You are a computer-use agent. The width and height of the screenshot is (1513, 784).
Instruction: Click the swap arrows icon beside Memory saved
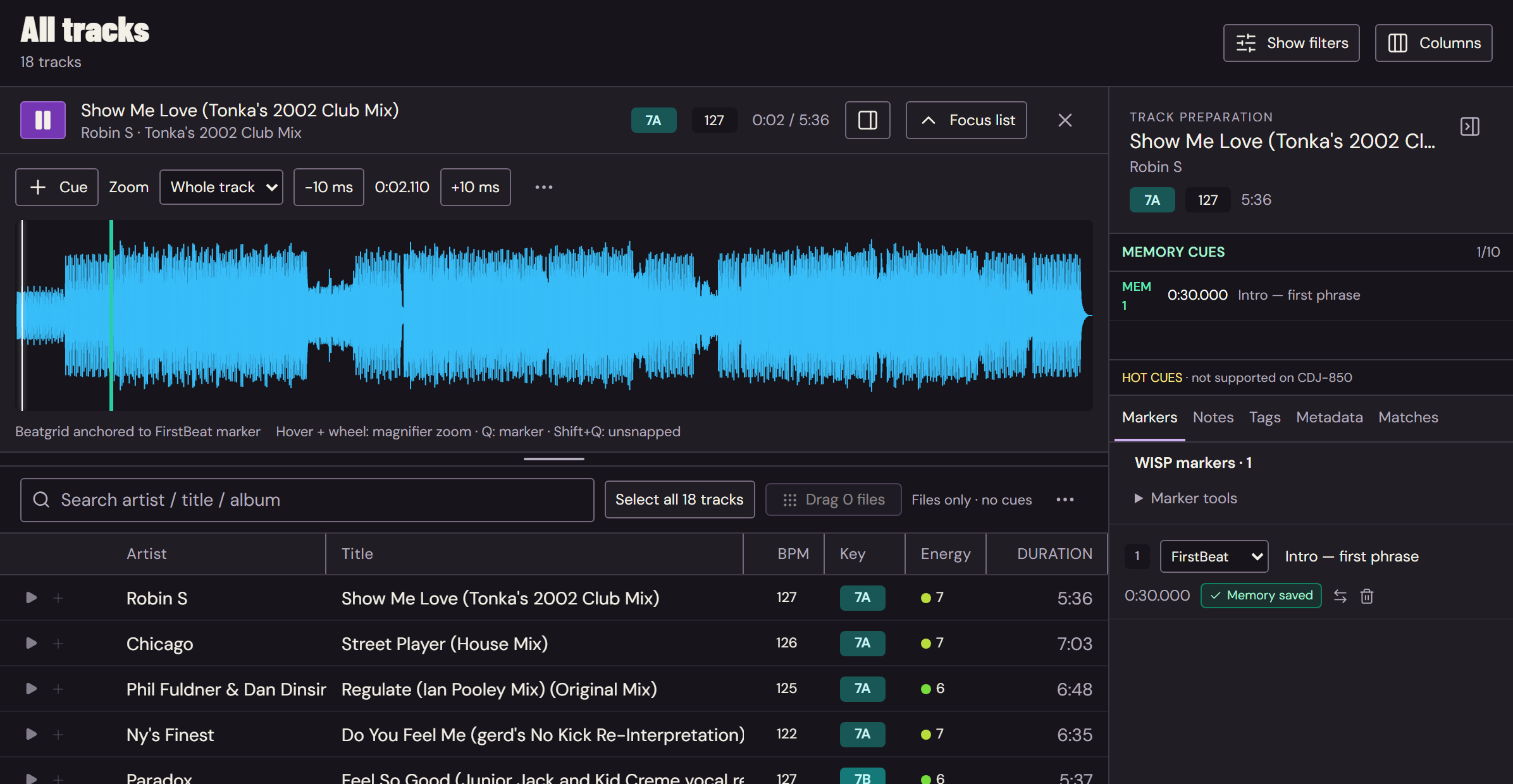point(1340,596)
